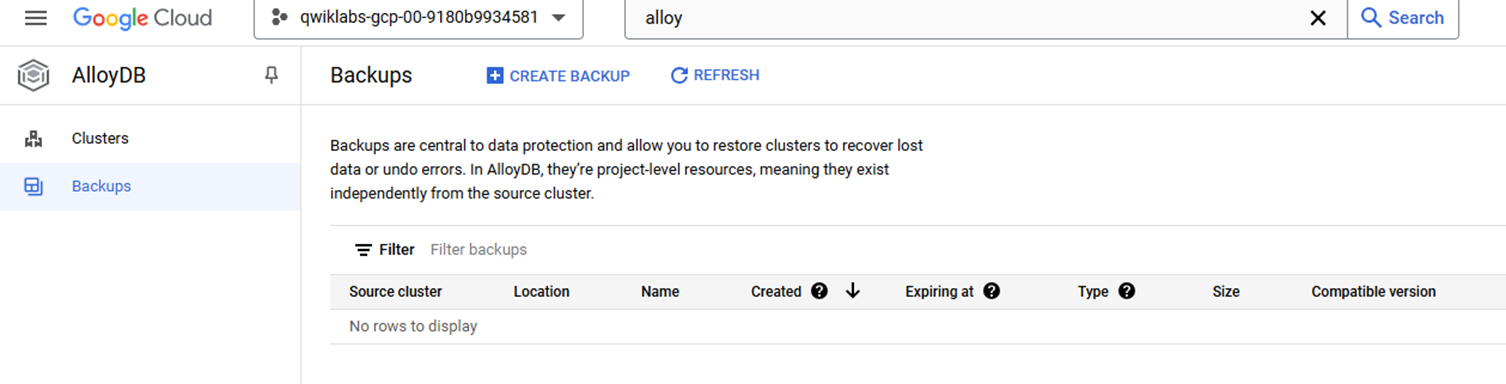
Task: Open help tooltip next to Type column
Action: [1126, 291]
